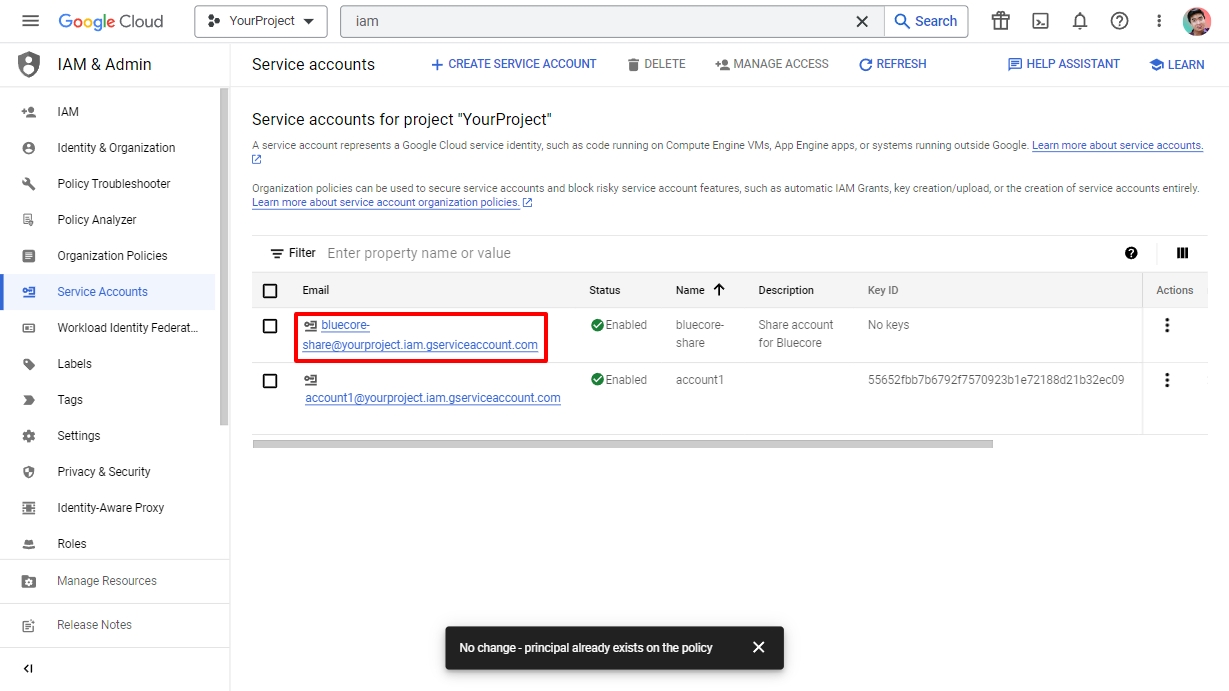Check the account1 row checkbox
Image resolution: width=1229 pixels, height=691 pixels.
(270, 381)
